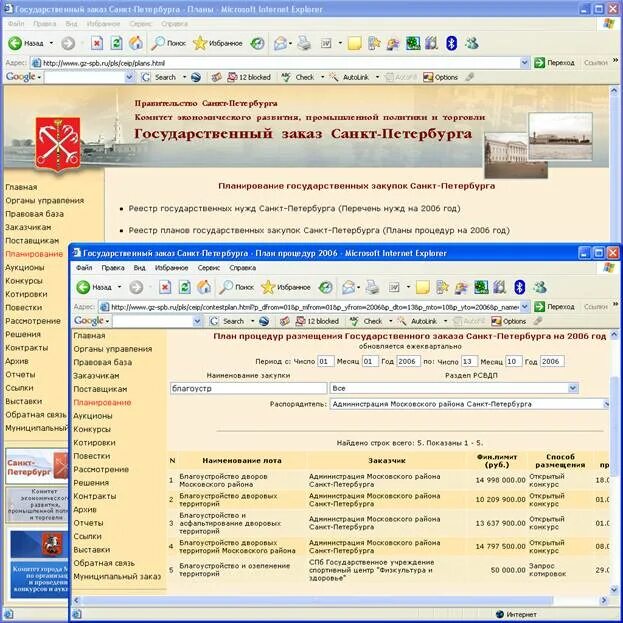Screen dimensions: 623x623
Task: Click amount '10 209 900.00' in table
Action: click(500, 499)
